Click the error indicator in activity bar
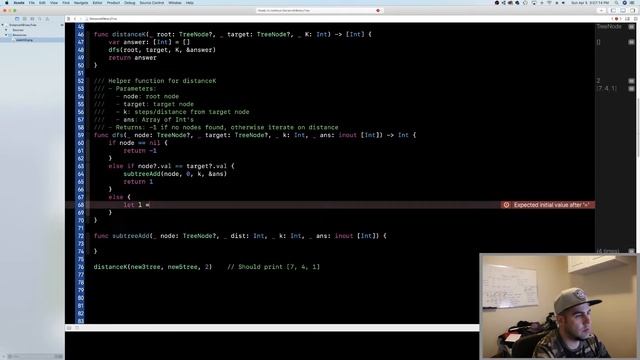Screen dimensions: 640x360 (x=378, y=11)
